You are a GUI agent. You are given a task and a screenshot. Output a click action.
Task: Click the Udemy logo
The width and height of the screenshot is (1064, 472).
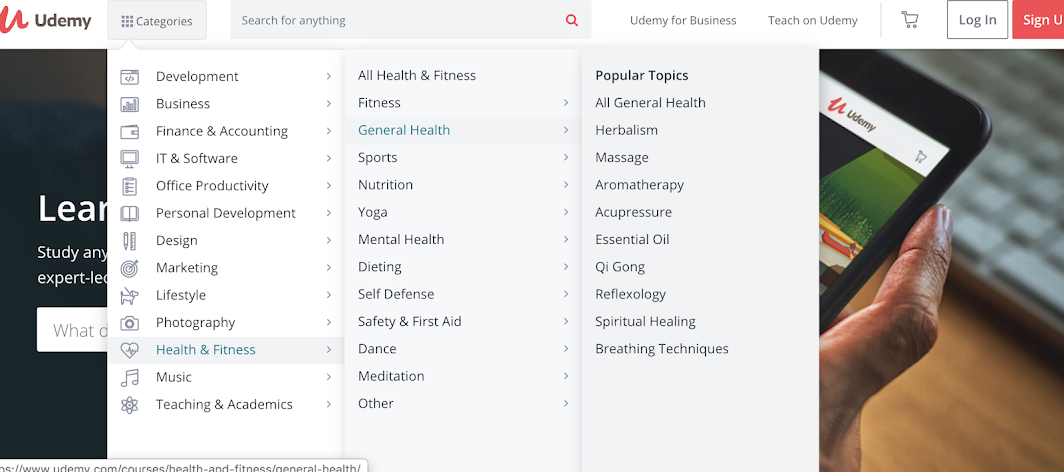pos(45,20)
